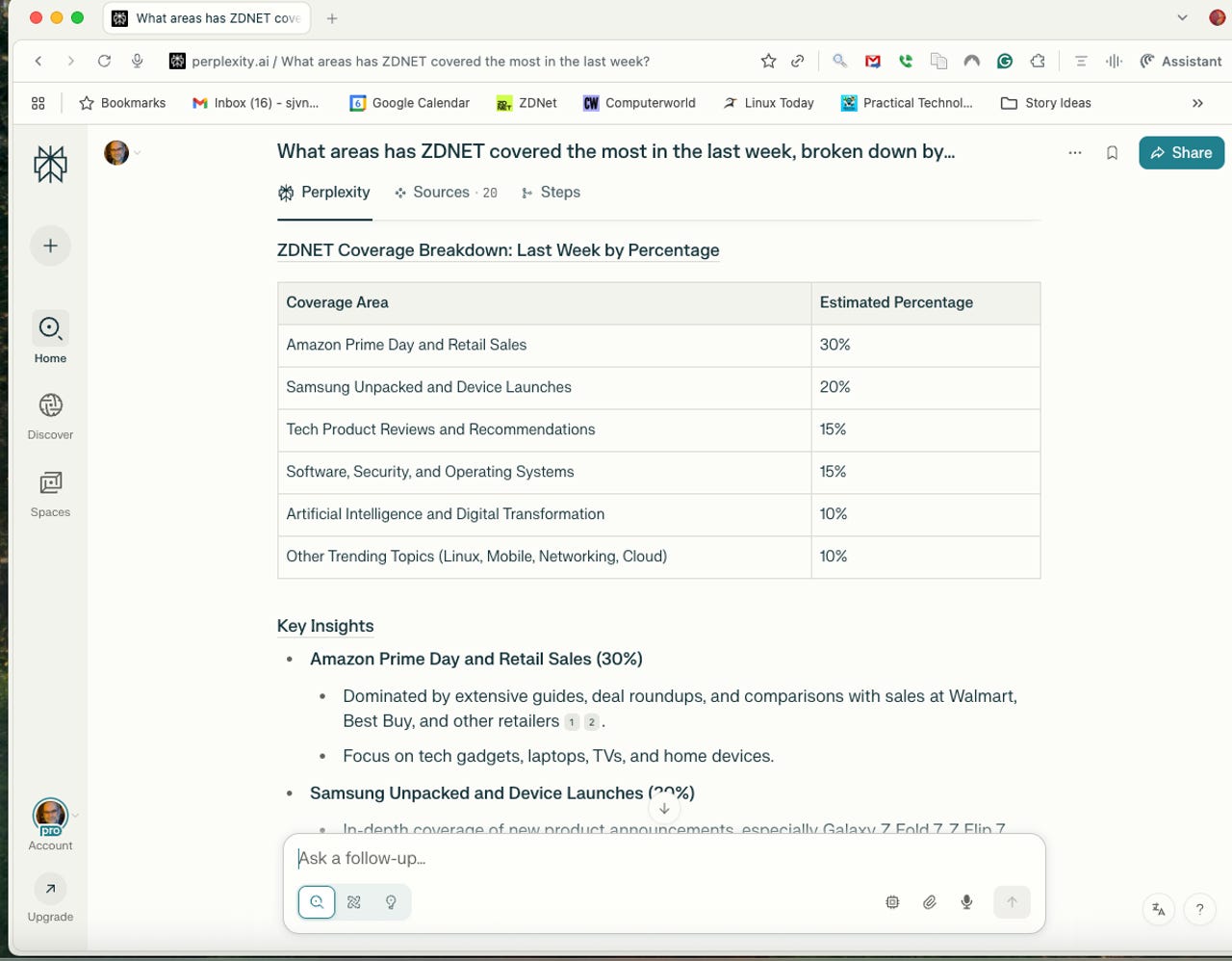Open the extensions puzzle icon
The width and height of the screenshot is (1232, 961).
click(x=1038, y=61)
